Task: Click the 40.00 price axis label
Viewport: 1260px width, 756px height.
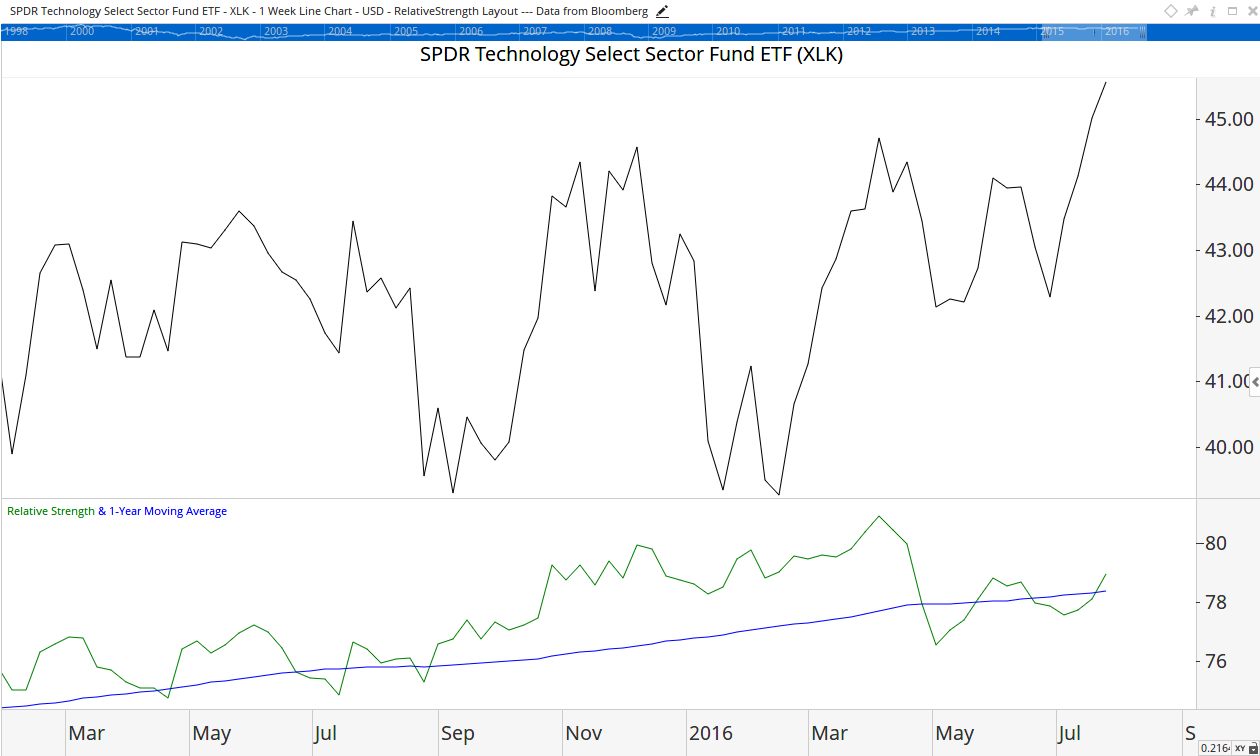Action: coord(1229,447)
